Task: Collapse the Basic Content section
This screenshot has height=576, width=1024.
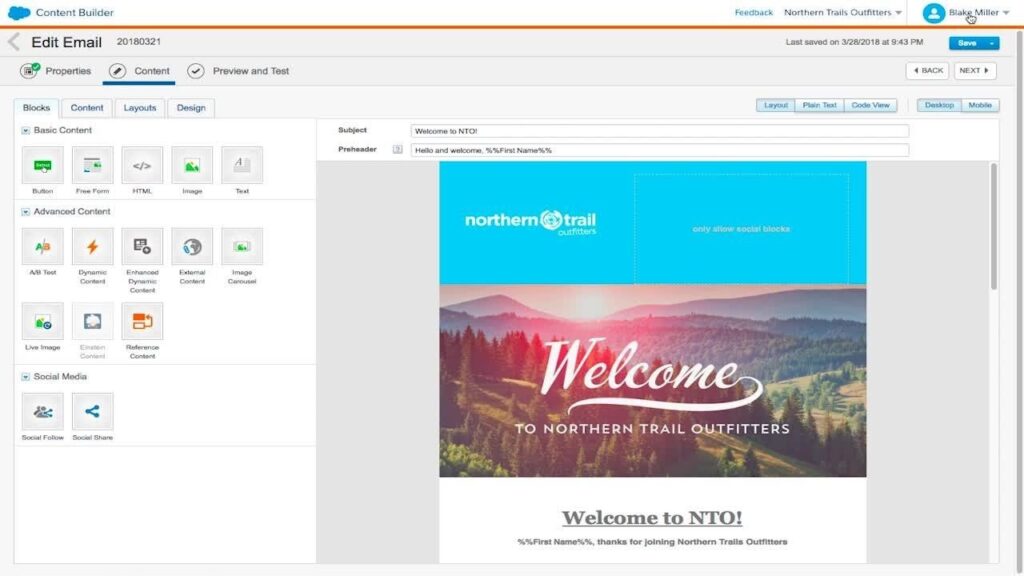Action: pos(24,130)
